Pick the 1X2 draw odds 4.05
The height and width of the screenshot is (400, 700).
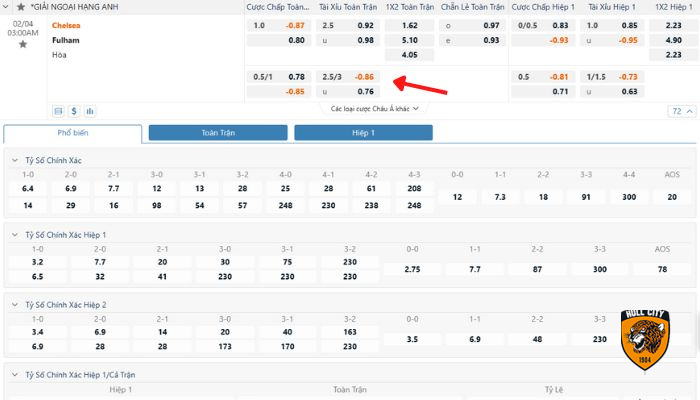pos(409,56)
